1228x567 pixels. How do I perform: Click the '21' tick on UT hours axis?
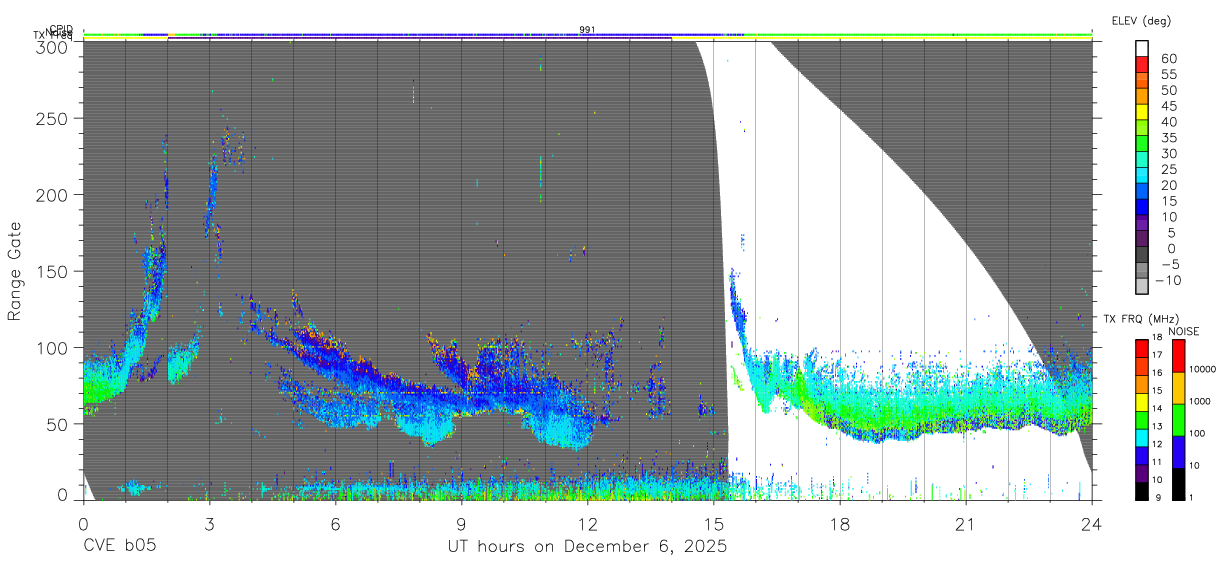tap(965, 523)
